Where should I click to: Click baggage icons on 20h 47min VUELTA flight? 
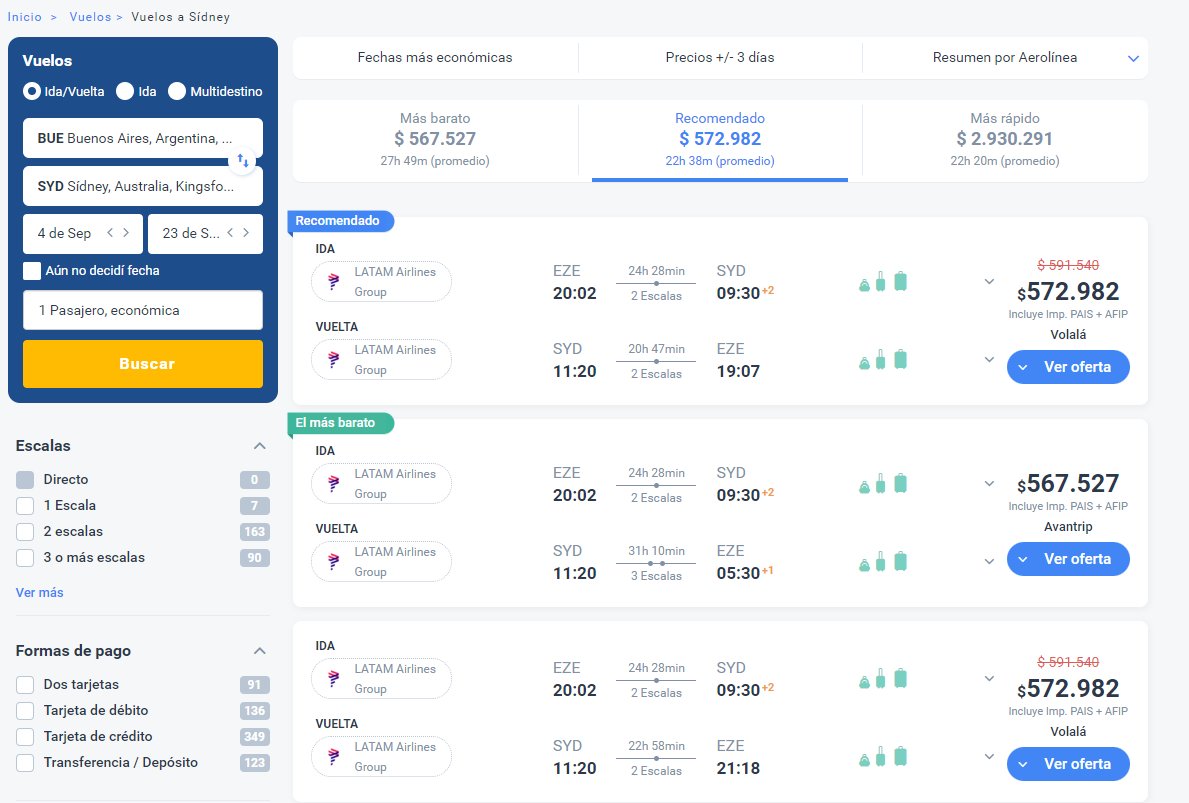(x=883, y=359)
